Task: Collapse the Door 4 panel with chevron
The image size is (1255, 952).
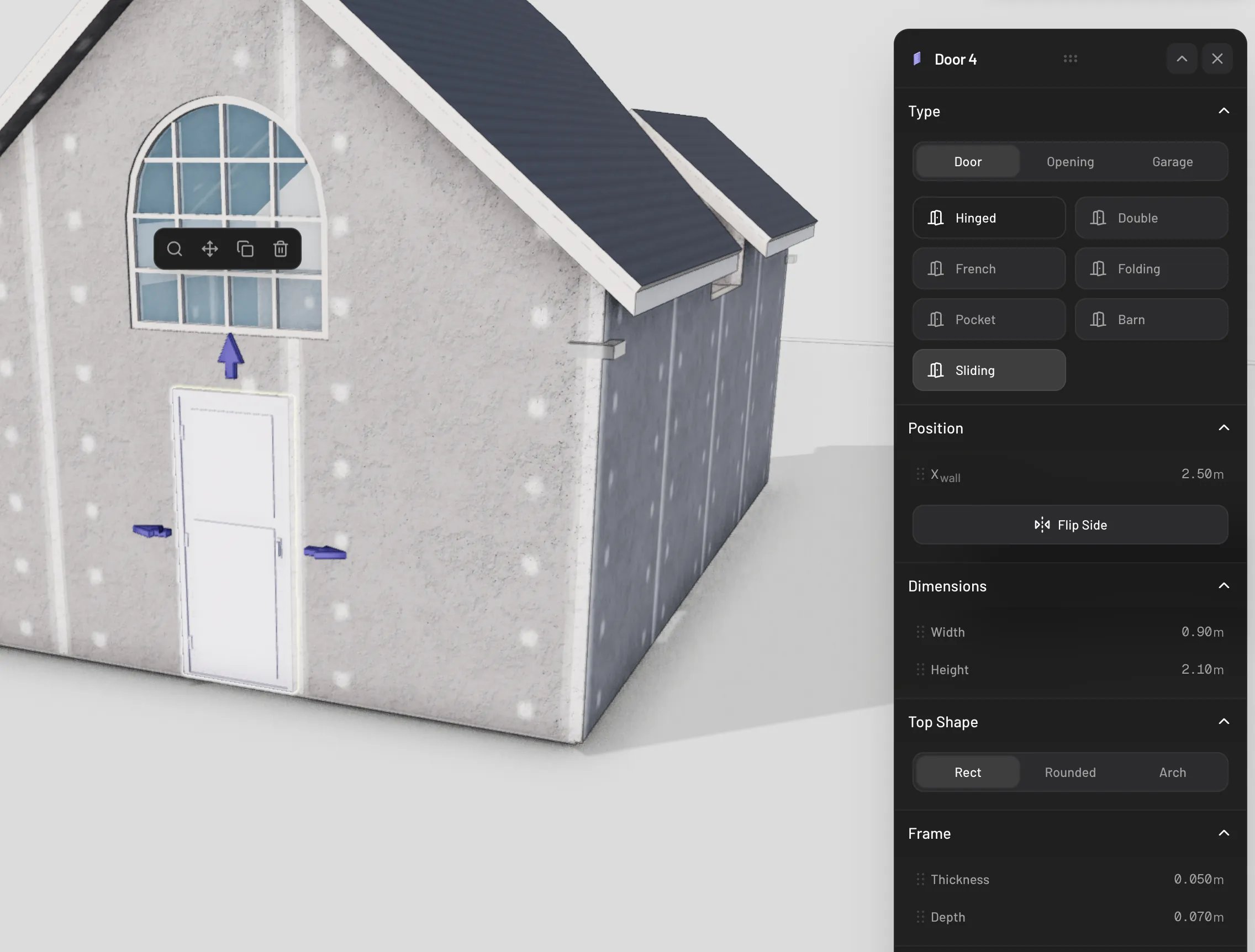Action: click(x=1182, y=59)
